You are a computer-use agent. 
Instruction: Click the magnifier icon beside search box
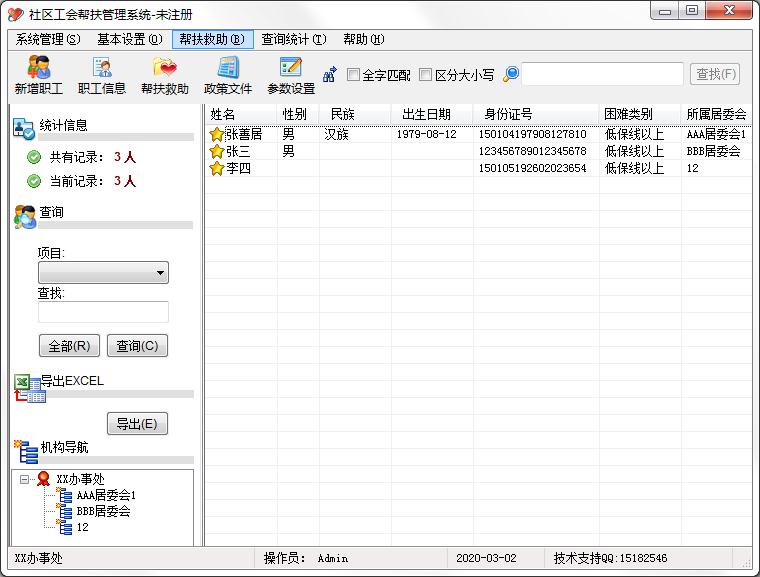[511, 74]
